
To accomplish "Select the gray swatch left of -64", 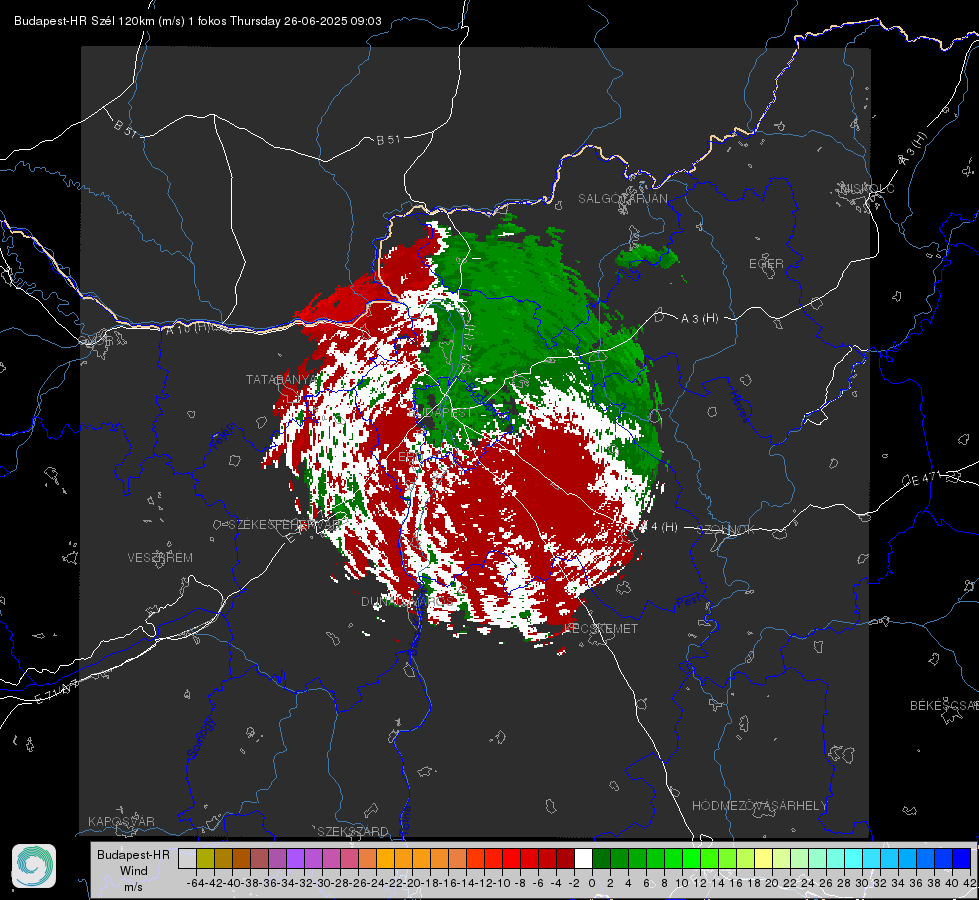I will [x=187, y=858].
